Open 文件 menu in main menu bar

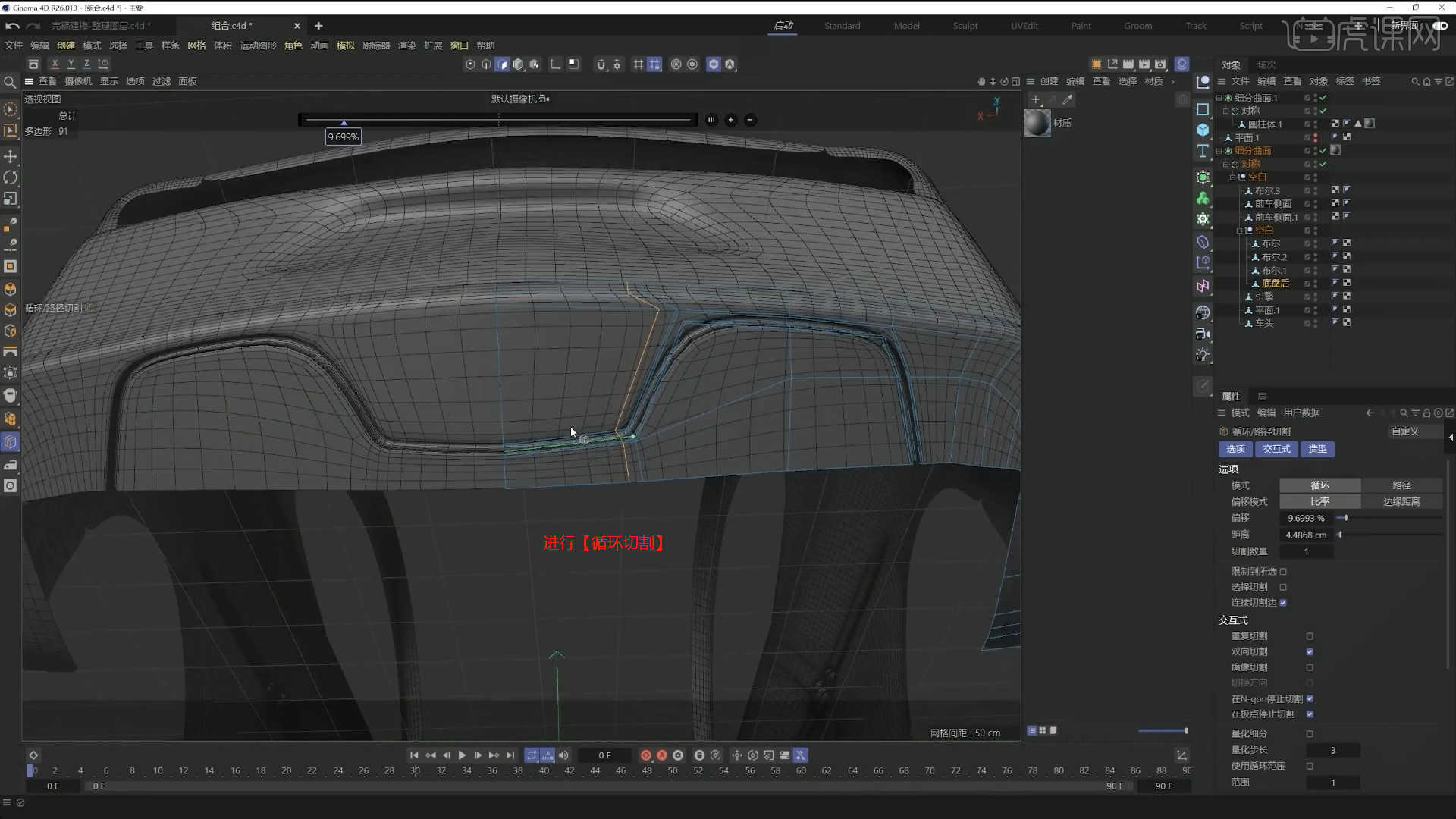click(x=14, y=45)
